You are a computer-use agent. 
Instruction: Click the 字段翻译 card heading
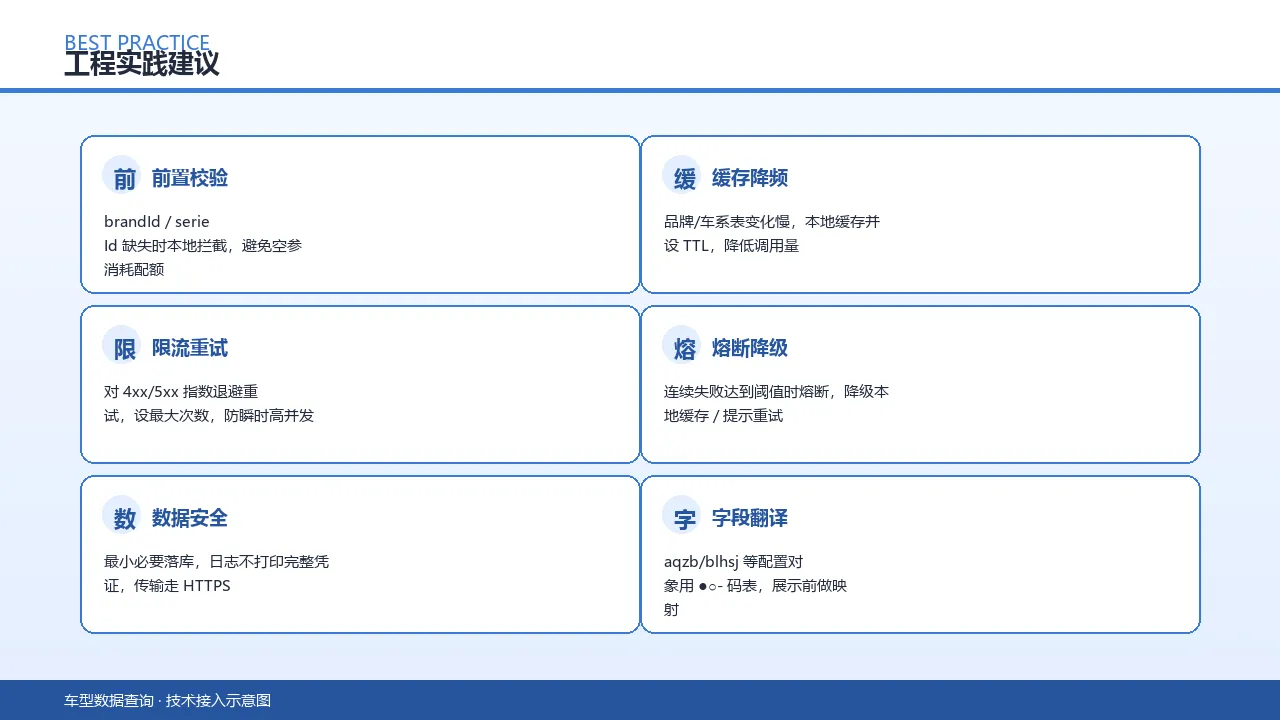(750, 518)
